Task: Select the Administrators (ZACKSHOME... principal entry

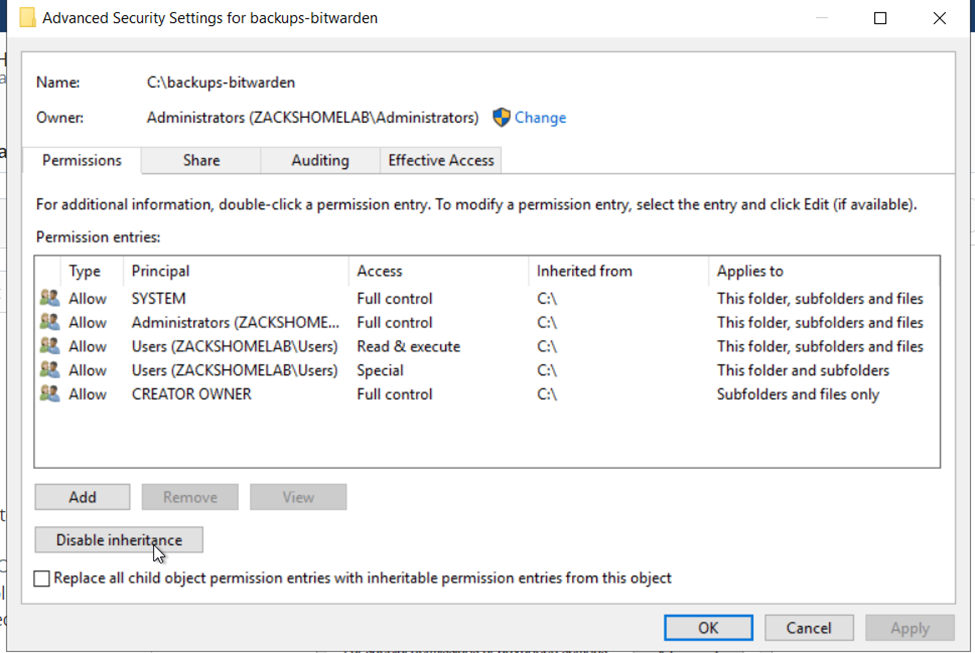Action: click(236, 322)
